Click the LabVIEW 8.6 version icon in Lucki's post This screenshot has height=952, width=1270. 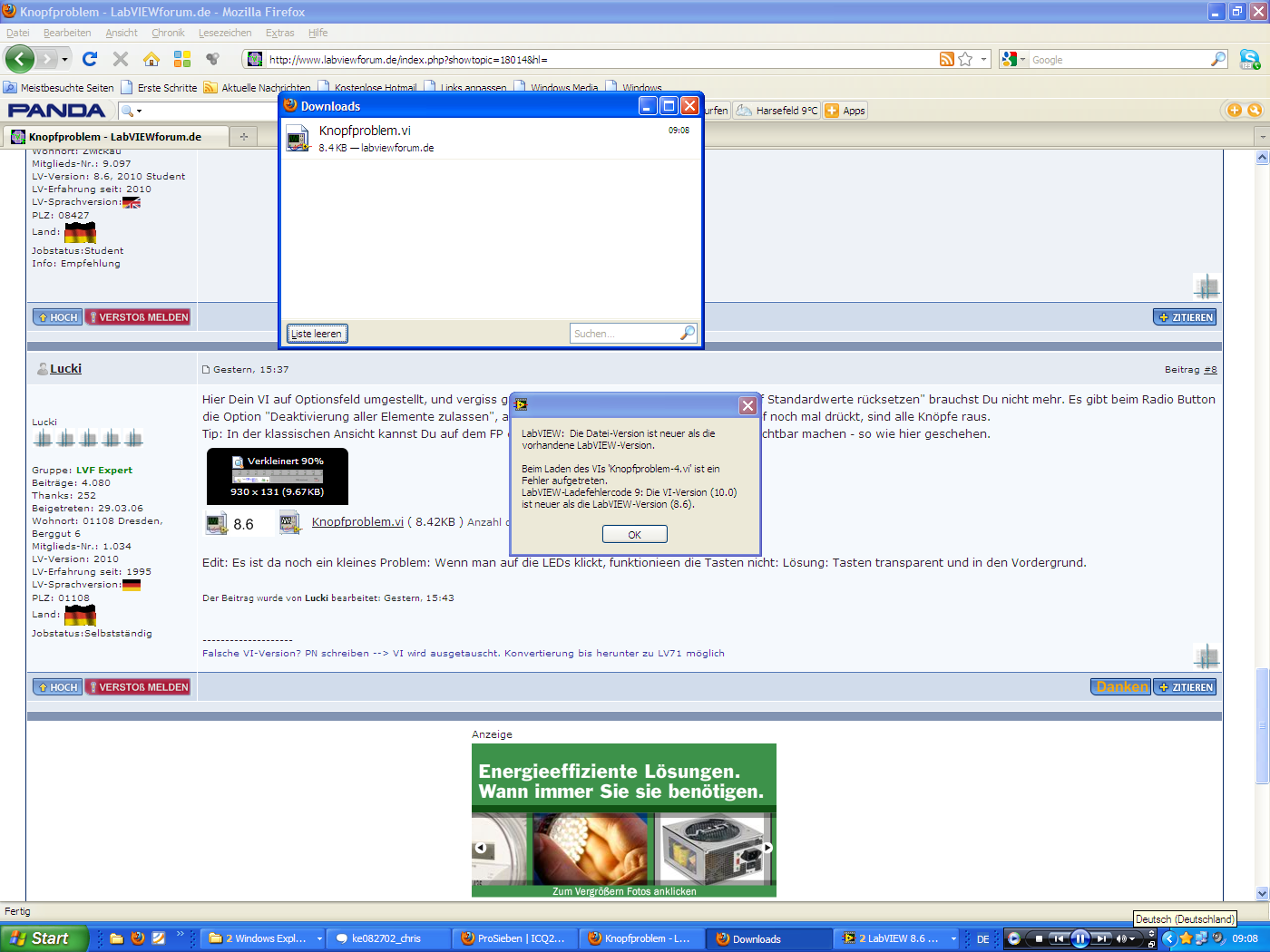point(216,523)
